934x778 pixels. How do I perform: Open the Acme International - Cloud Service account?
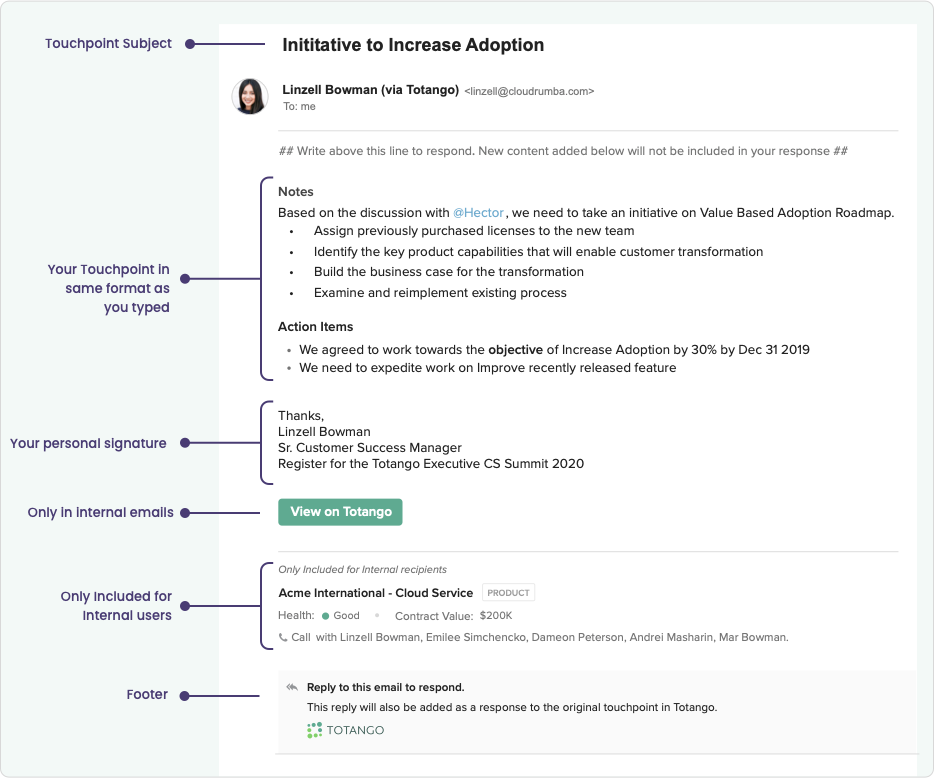[375, 593]
